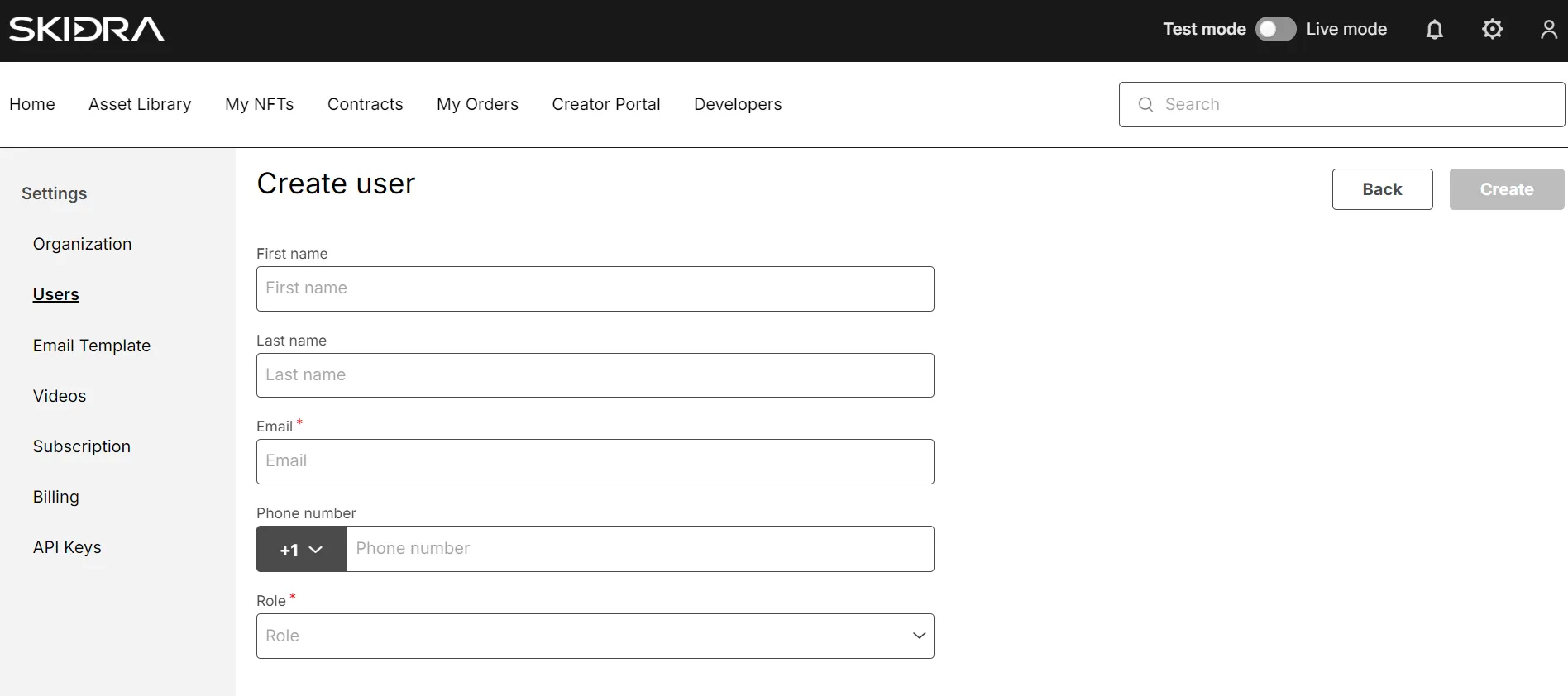This screenshot has height=696, width=1568.
Task: Expand the Role dropdown
Action: click(x=595, y=636)
